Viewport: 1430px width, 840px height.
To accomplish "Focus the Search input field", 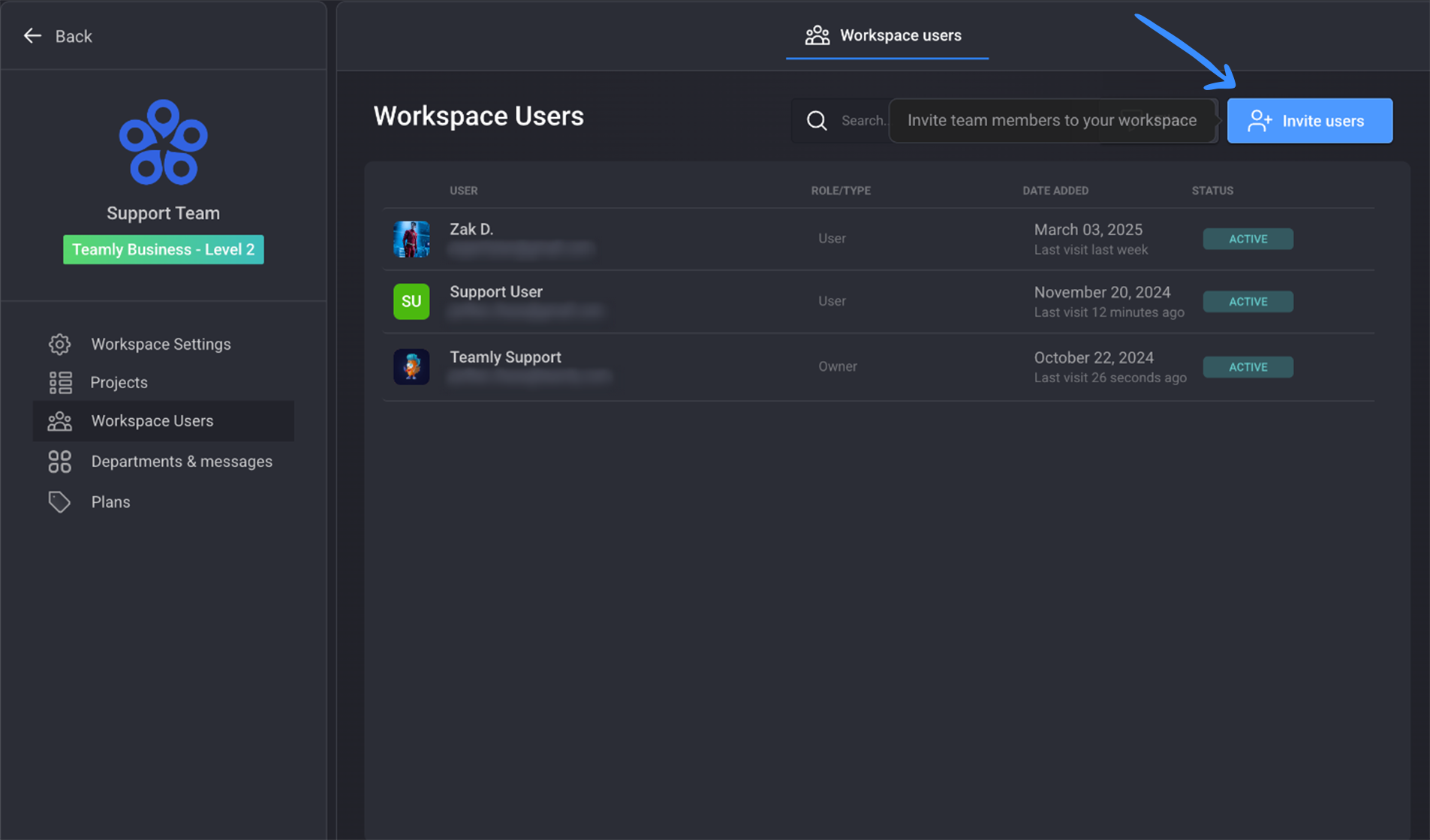I will 839,120.
